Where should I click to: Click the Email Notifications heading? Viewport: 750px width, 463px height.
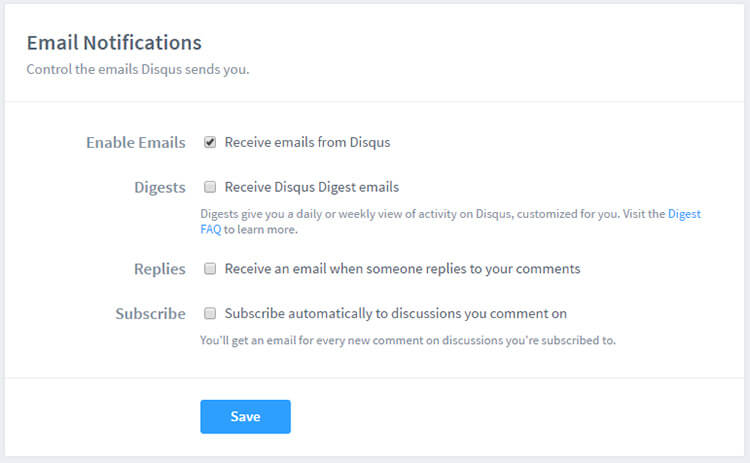tap(114, 43)
